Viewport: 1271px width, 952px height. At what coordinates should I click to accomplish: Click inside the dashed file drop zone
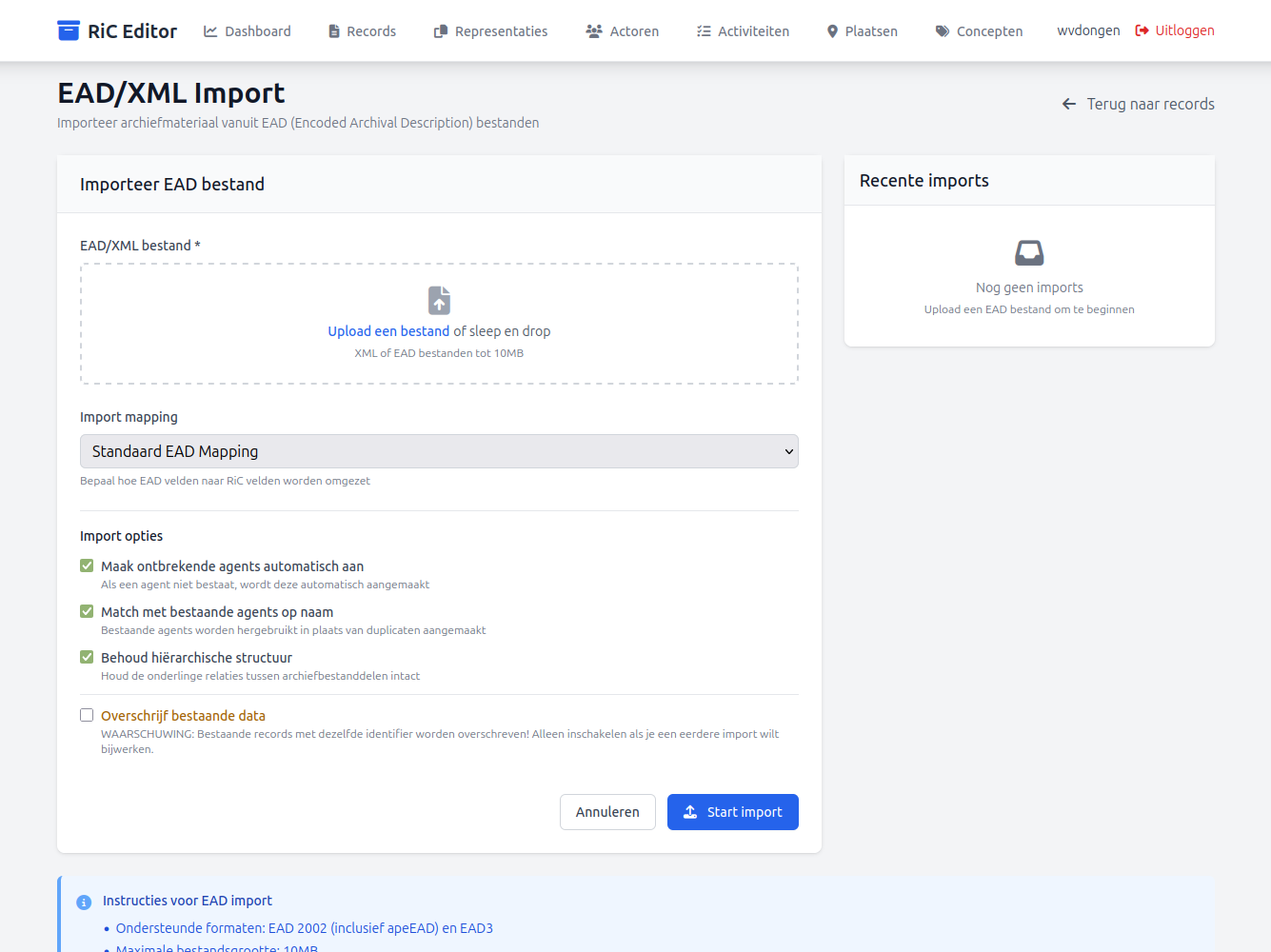coord(439,324)
